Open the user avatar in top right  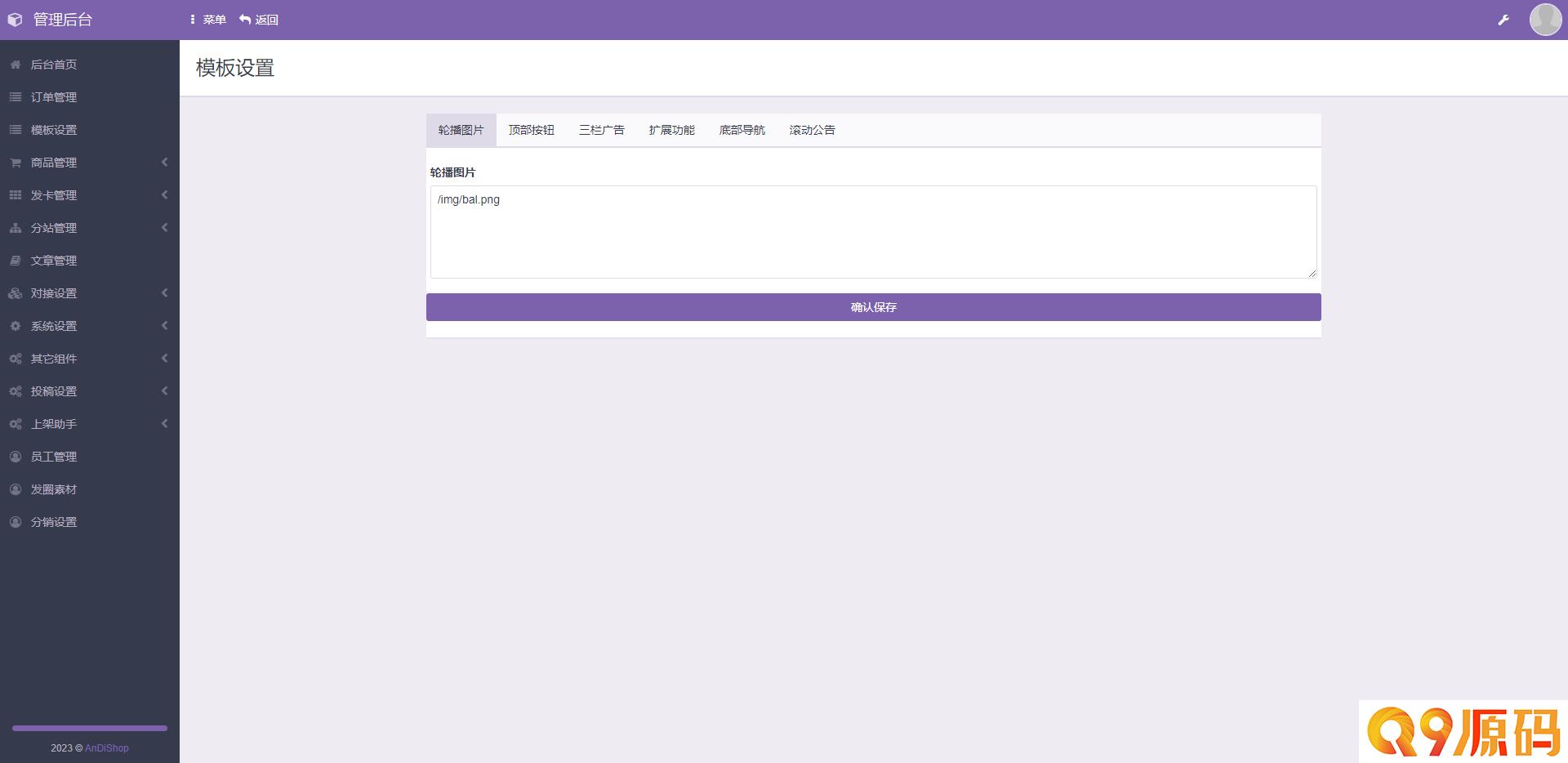(x=1545, y=20)
